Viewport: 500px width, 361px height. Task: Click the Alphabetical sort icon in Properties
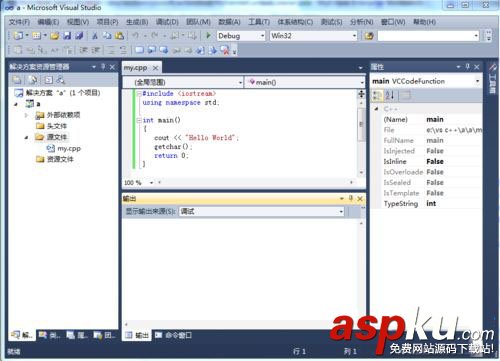[x=390, y=95]
